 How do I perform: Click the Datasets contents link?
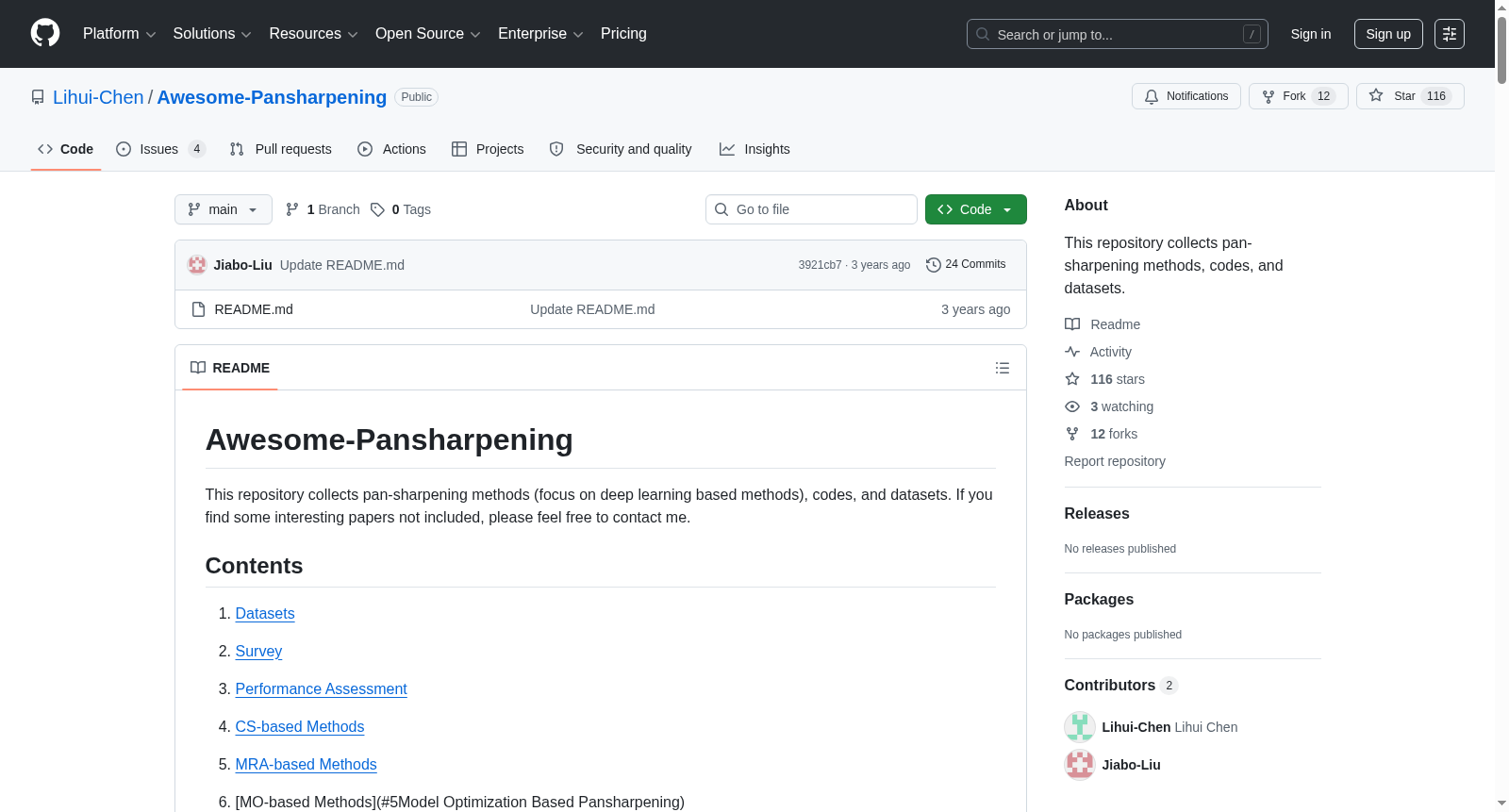tap(265, 614)
